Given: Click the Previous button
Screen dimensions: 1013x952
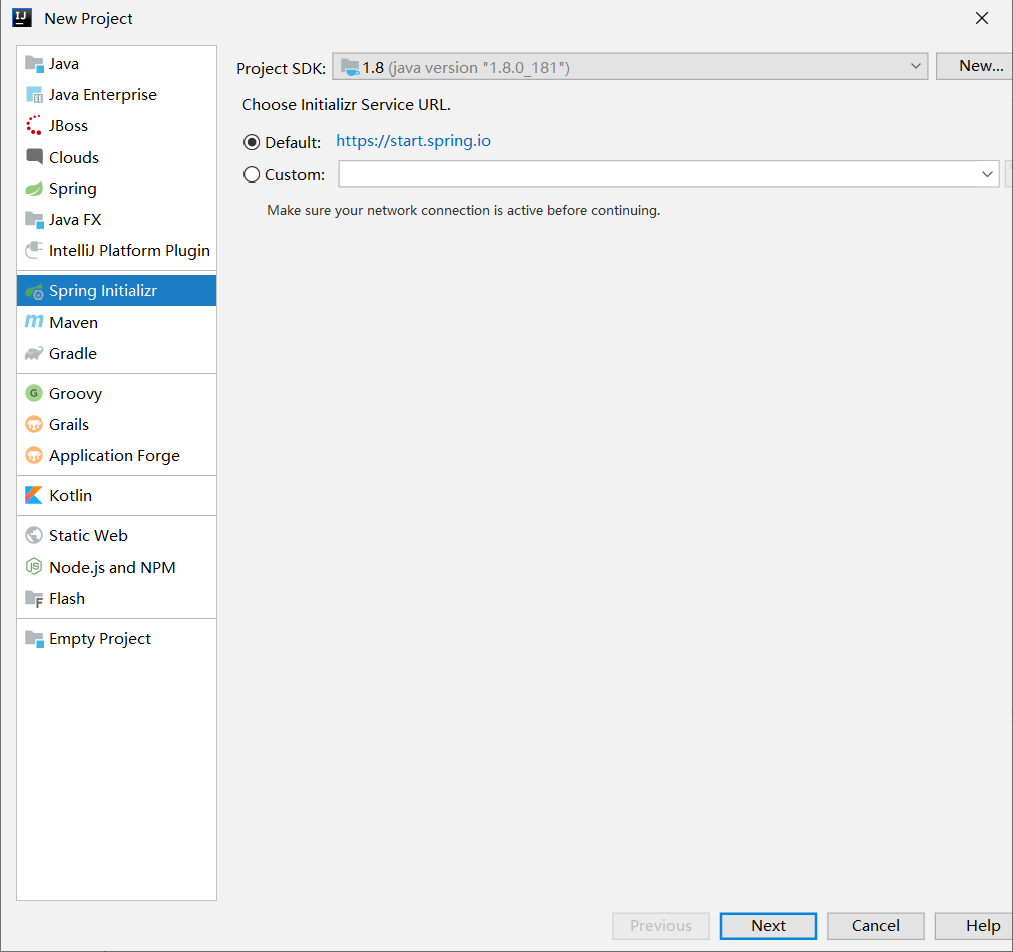Looking at the screenshot, I should click(x=661, y=926).
